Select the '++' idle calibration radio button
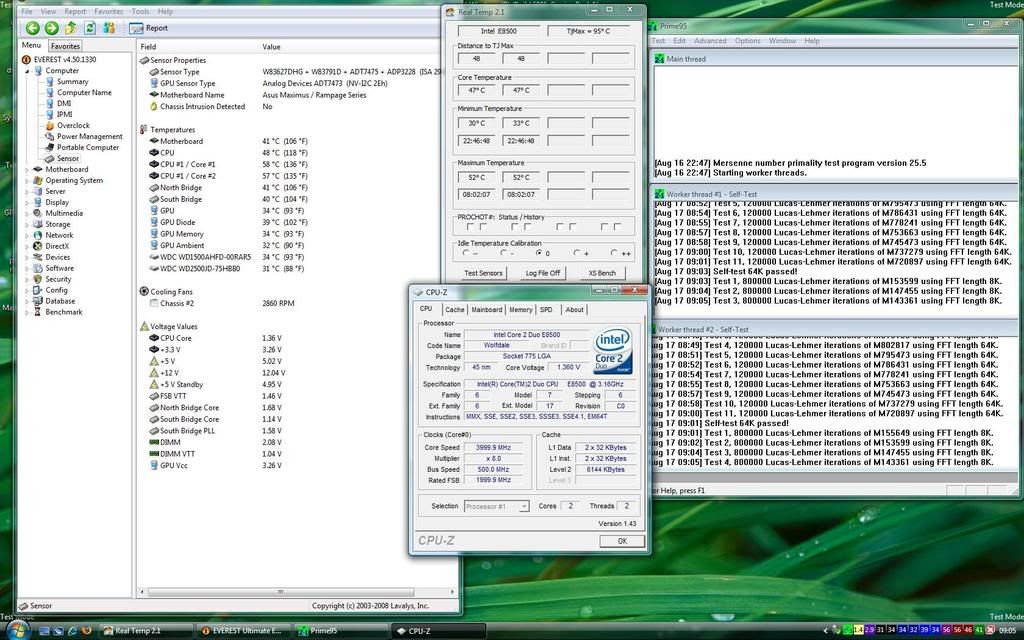 click(614, 253)
